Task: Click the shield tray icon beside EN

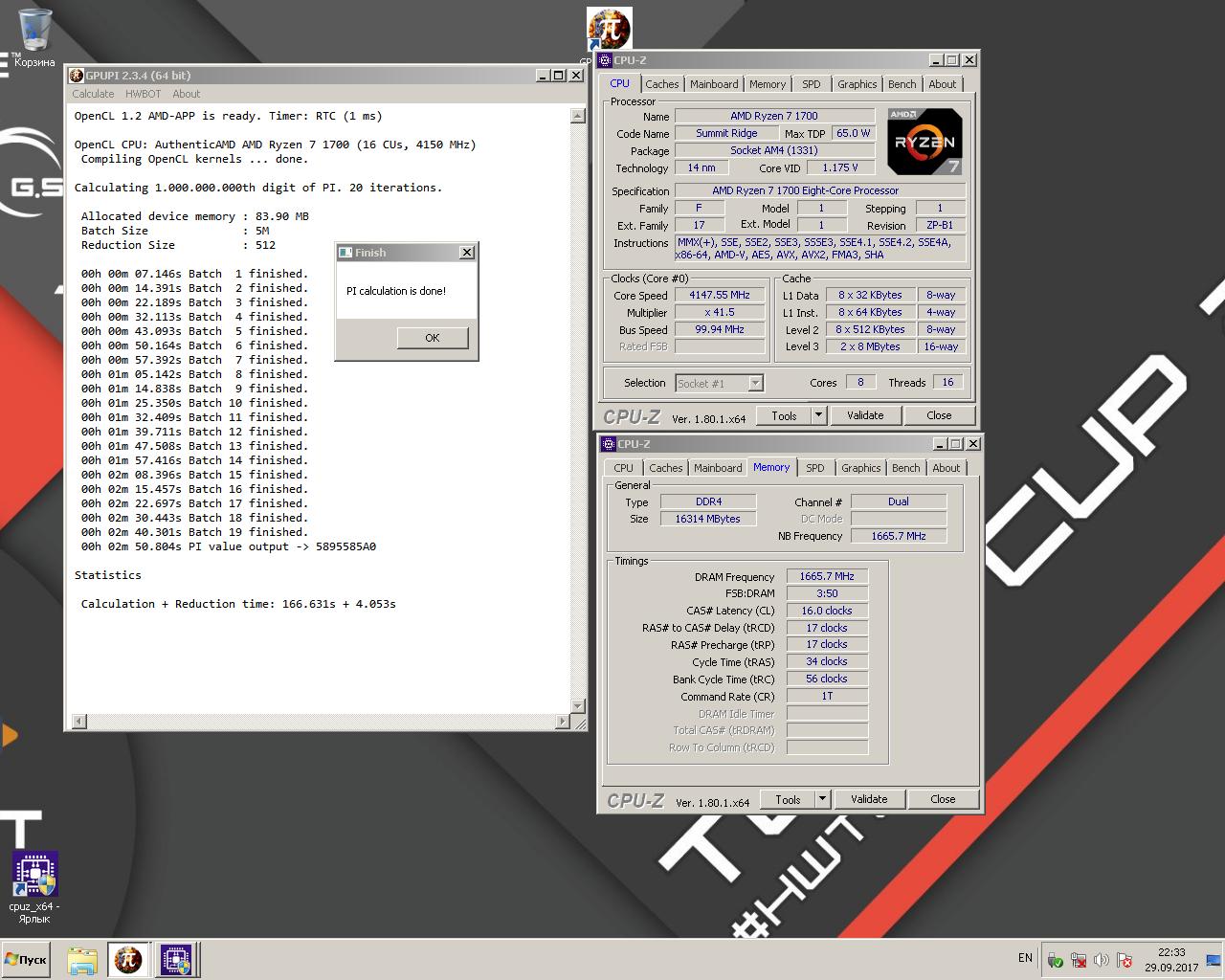Action: click(1055, 960)
